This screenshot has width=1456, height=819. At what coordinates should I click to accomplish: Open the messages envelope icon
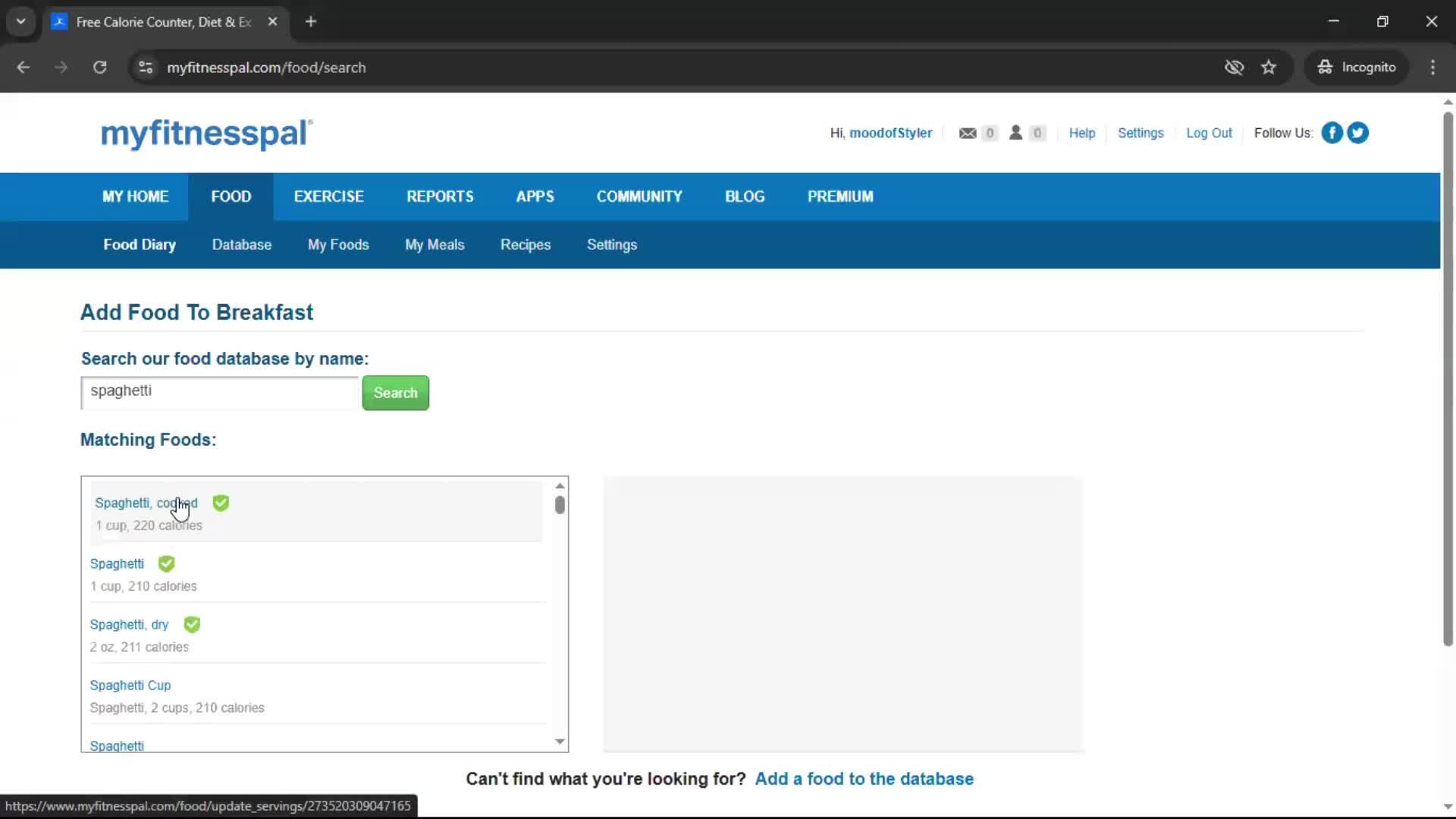coord(967,133)
